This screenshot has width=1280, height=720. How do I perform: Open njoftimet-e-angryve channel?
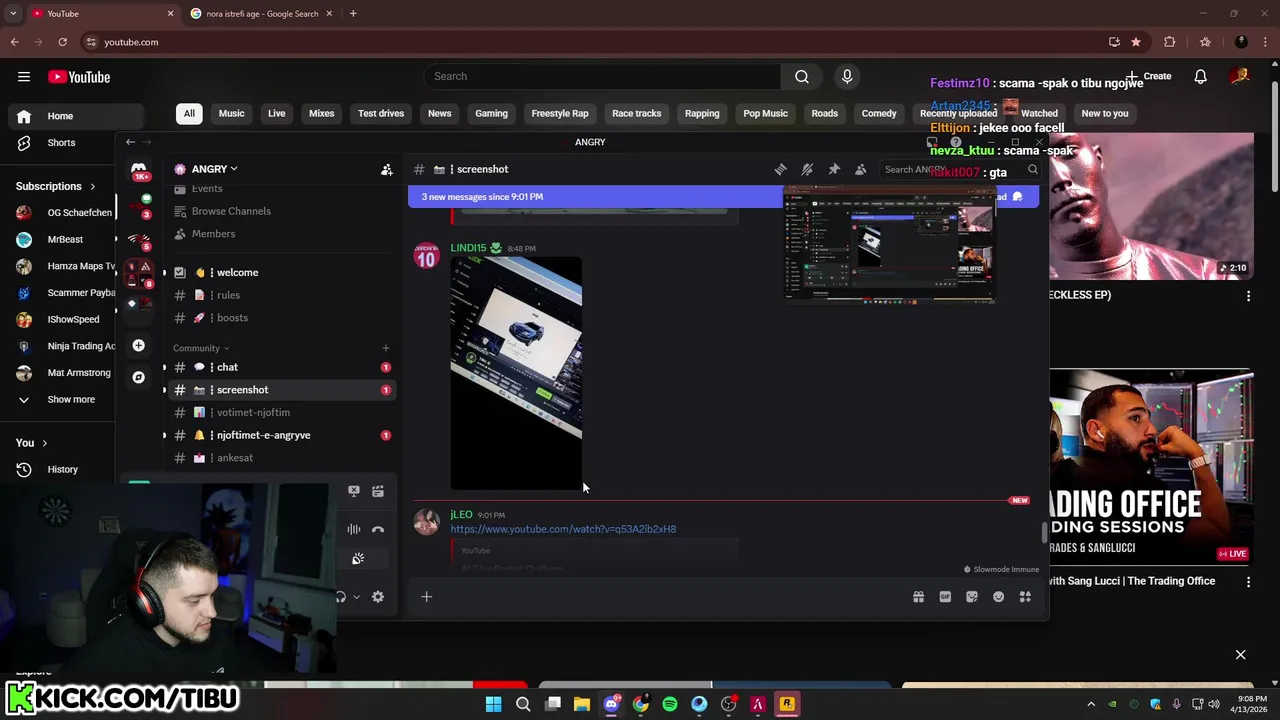[280, 435]
